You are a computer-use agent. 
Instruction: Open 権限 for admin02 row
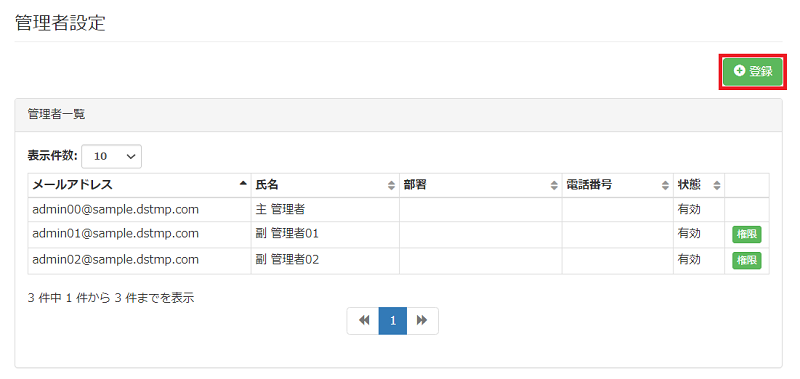pos(746,261)
